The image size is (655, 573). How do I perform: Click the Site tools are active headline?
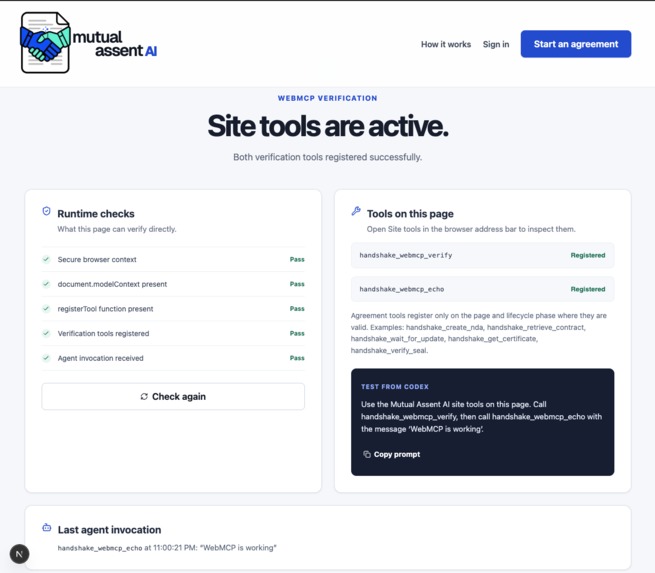click(x=328, y=126)
